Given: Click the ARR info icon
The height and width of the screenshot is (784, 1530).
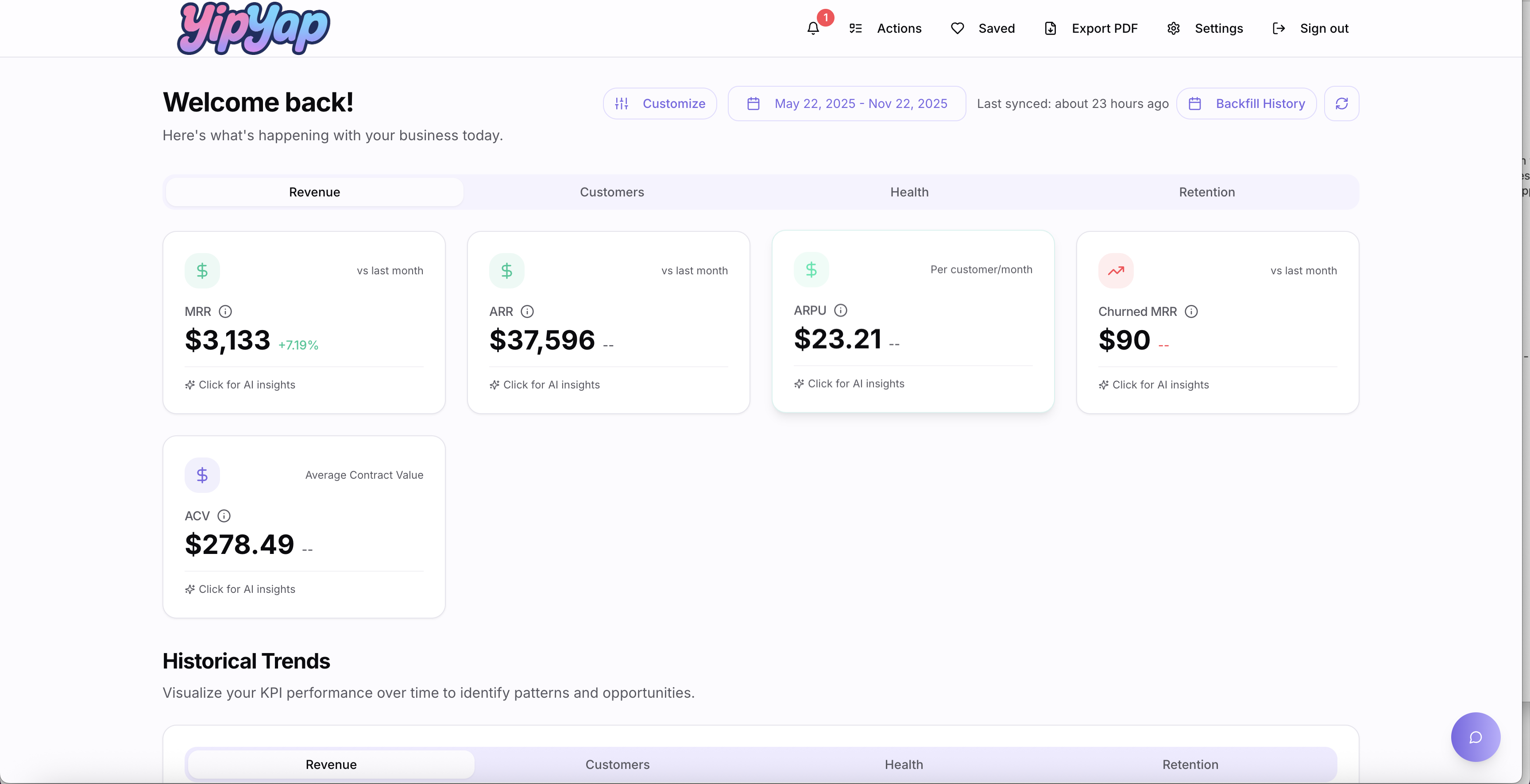Looking at the screenshot, I should (x=527, y=311).
